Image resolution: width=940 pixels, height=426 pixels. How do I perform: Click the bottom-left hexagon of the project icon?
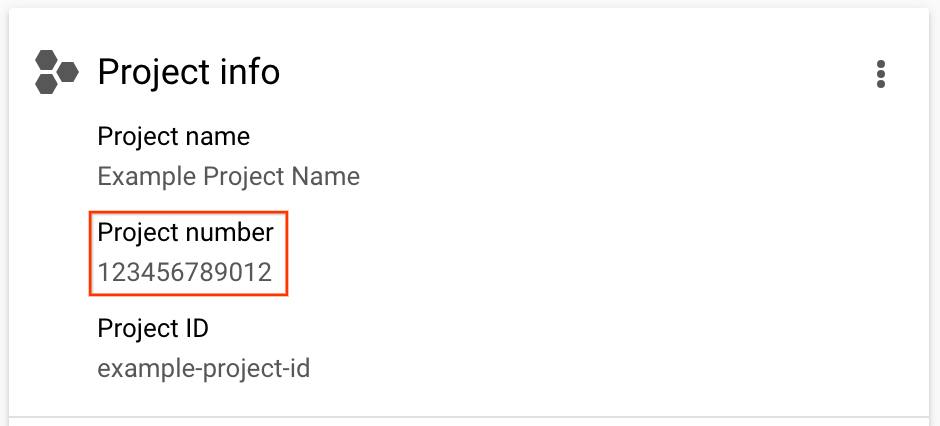tap(47, 84)
